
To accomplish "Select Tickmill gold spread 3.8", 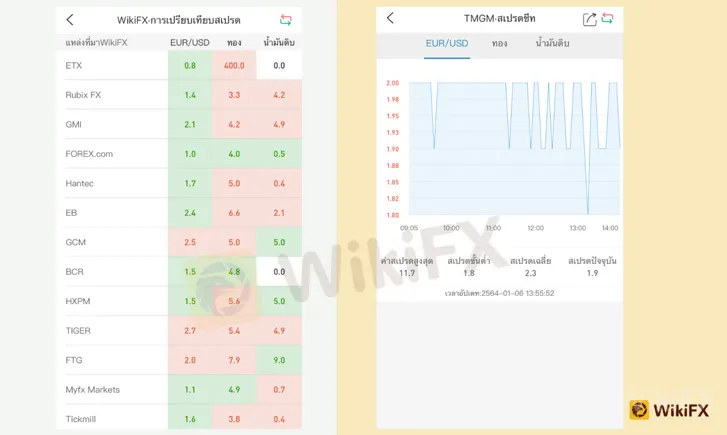I will pyautogui.click(x=234, y=417).
